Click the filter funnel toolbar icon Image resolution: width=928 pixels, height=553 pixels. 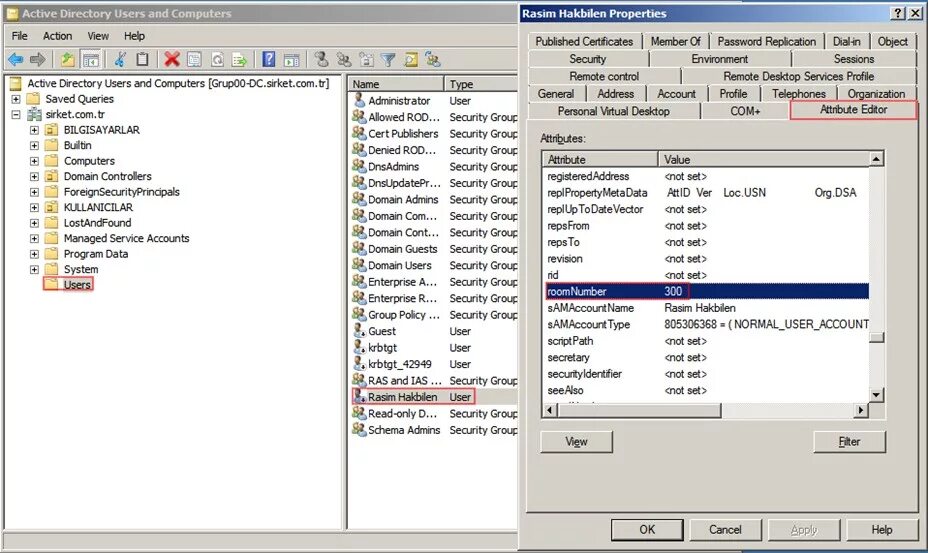(x=388, y=59)
